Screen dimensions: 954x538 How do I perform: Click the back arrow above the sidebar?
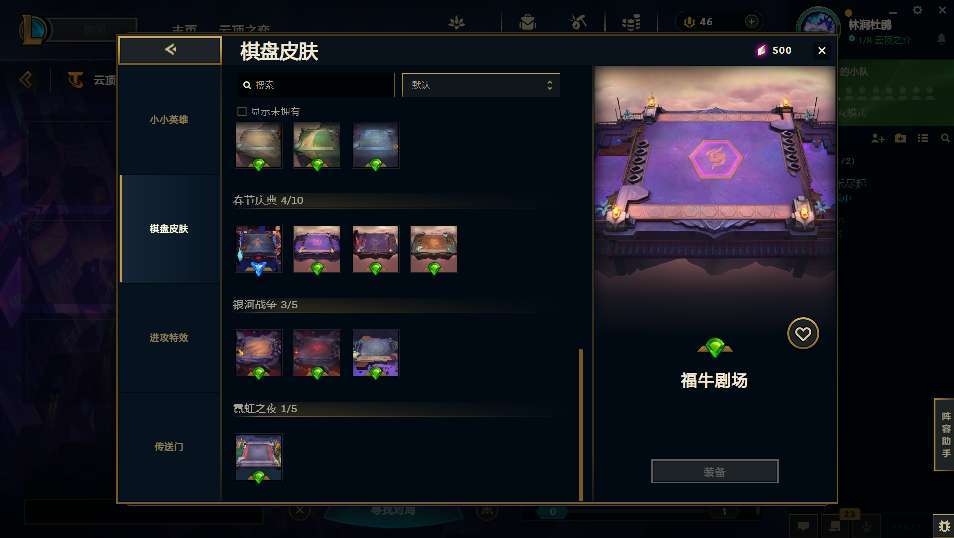point(170,49)
